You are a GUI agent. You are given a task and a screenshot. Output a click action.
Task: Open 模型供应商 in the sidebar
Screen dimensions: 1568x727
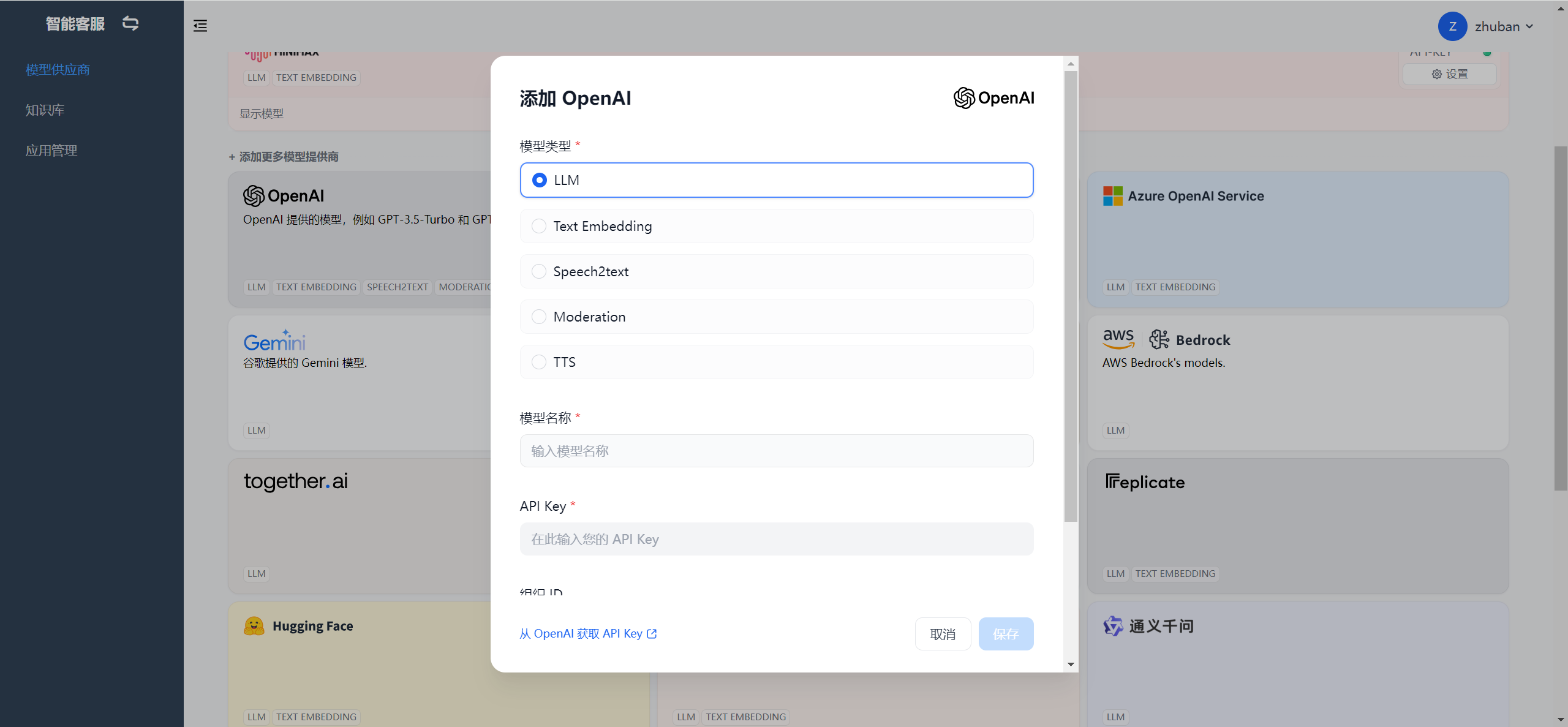point(58,70)
